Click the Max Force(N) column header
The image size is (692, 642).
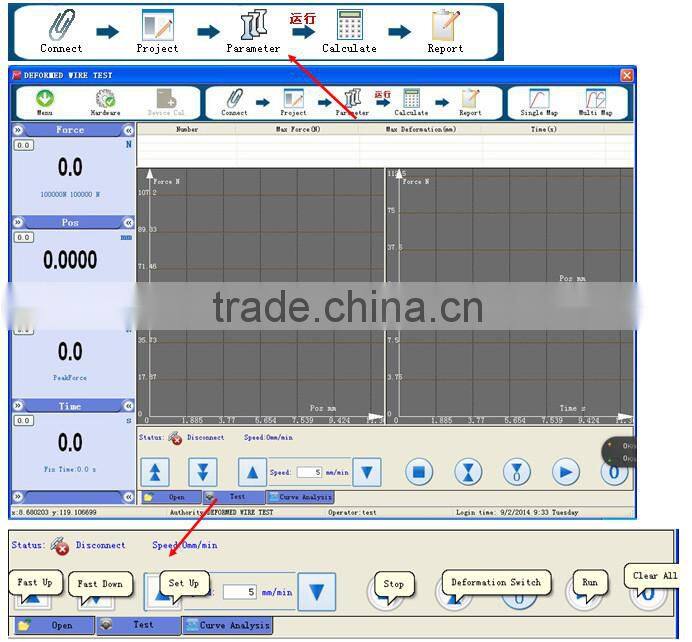click(x=298, y=129)
